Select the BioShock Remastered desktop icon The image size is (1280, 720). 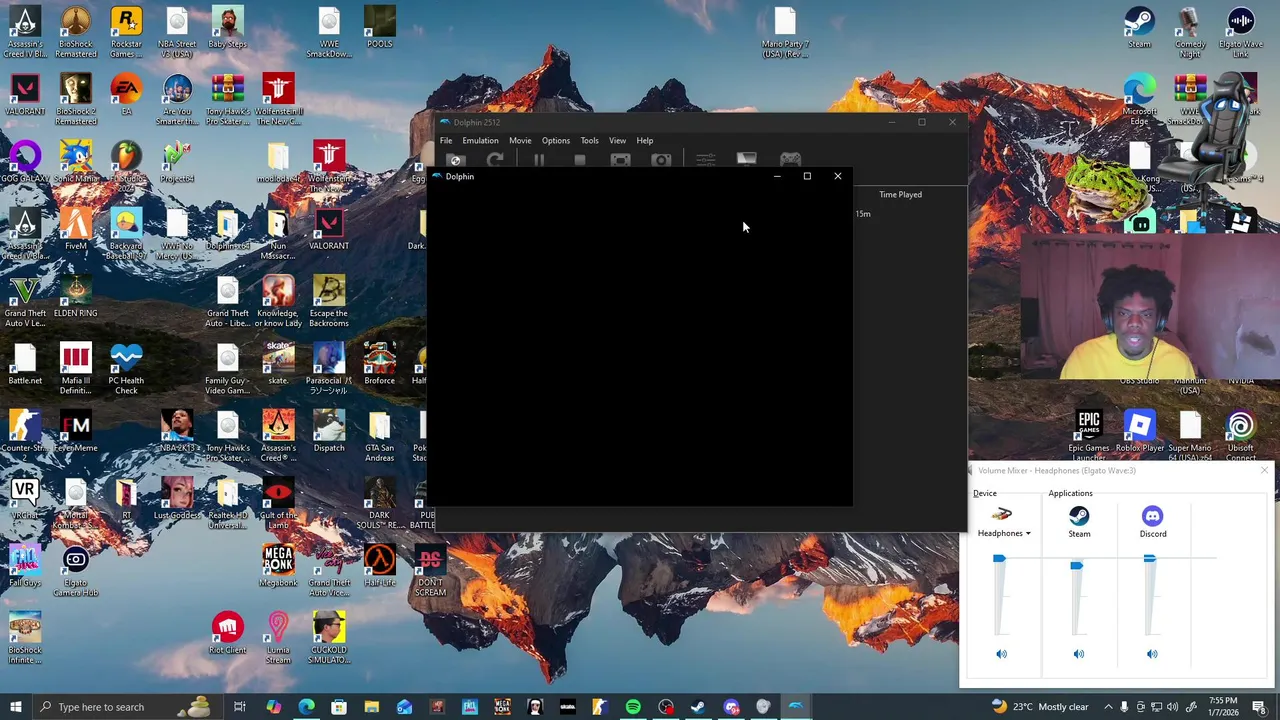click(75, 33)
